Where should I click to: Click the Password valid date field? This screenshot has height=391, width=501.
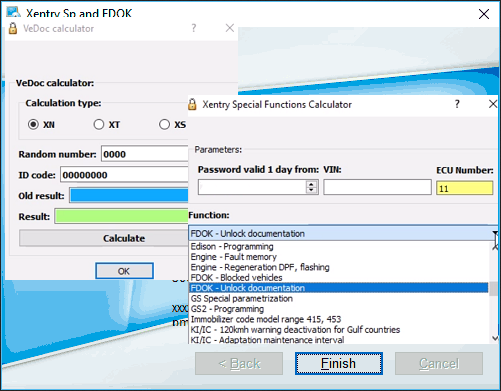coord(252,187)
